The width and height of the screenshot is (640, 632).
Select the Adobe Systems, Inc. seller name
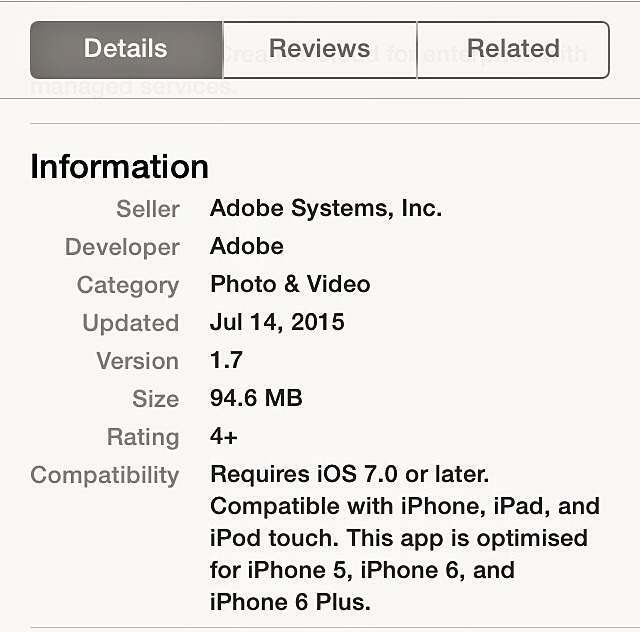pyautogui.click(x=326, y=209)
